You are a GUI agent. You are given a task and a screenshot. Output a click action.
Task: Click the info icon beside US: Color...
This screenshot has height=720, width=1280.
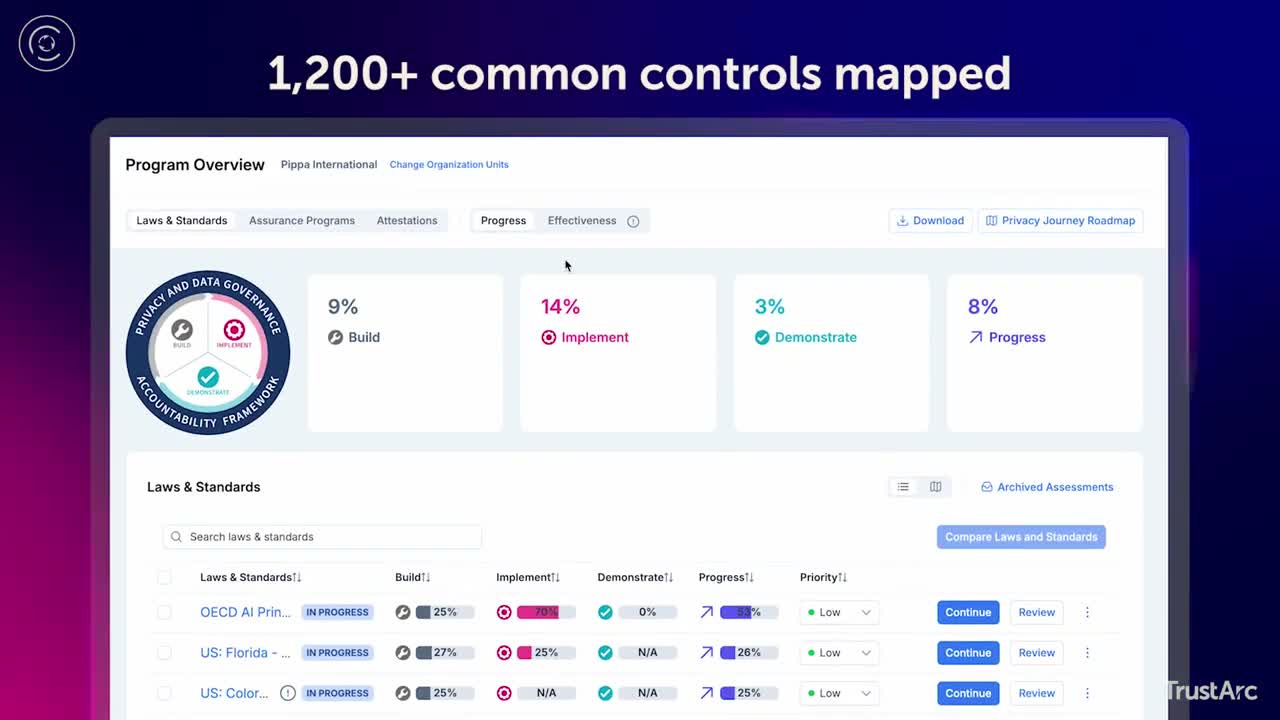click(288, 693)
